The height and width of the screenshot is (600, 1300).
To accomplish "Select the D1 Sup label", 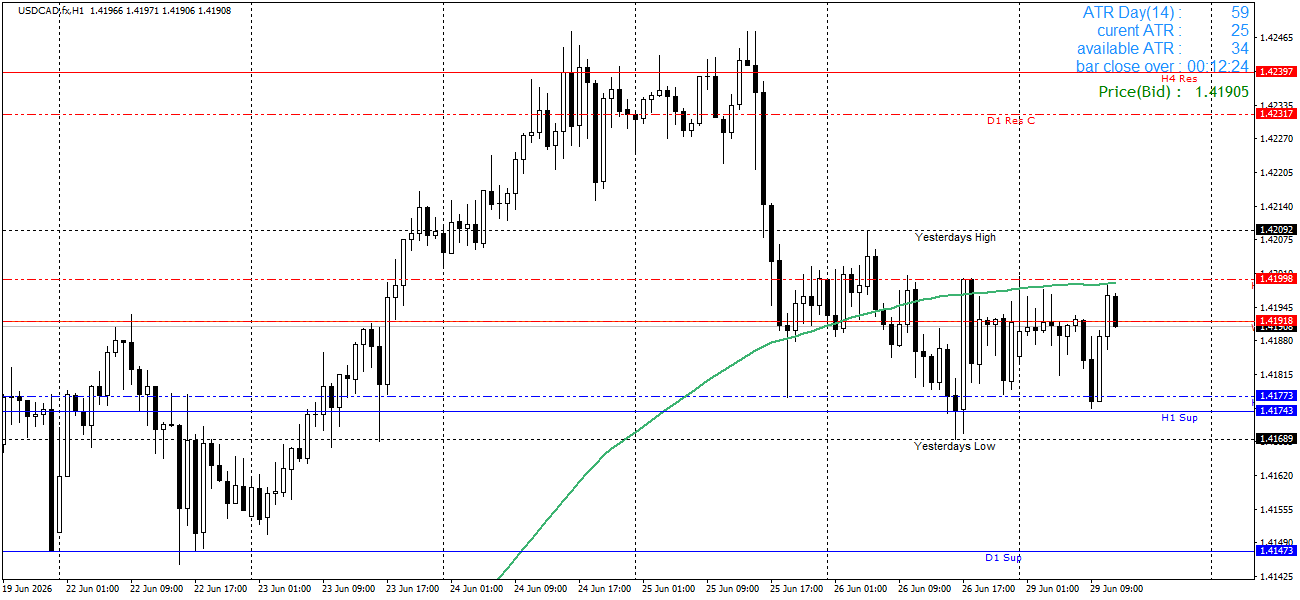I will click(x=1003, y=557).
